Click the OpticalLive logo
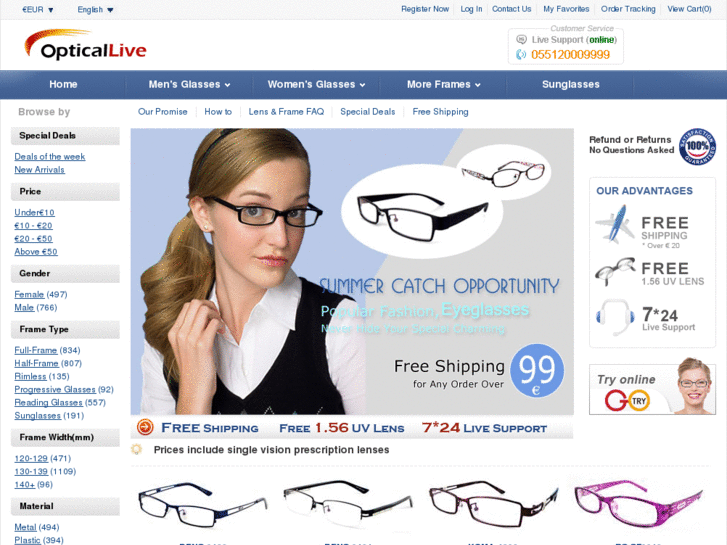This screenshot has width=727, height=545. (x=85, y=45)
